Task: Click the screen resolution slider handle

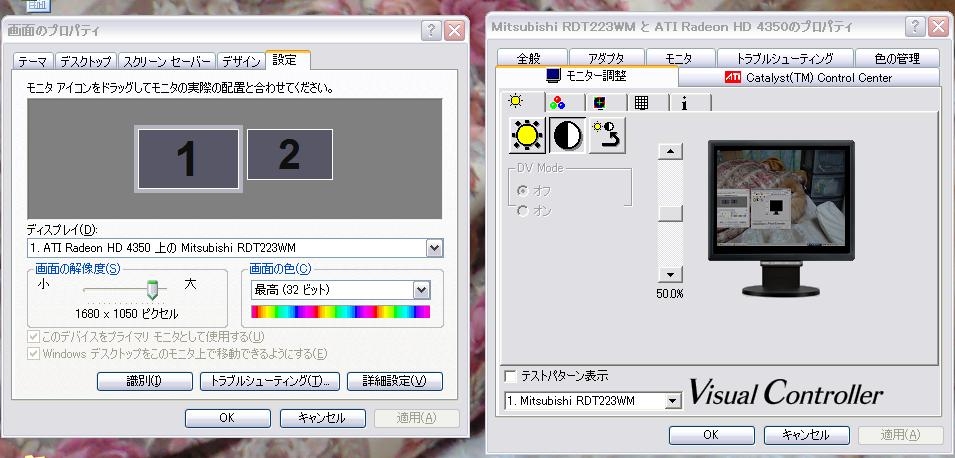Action: 152,290
